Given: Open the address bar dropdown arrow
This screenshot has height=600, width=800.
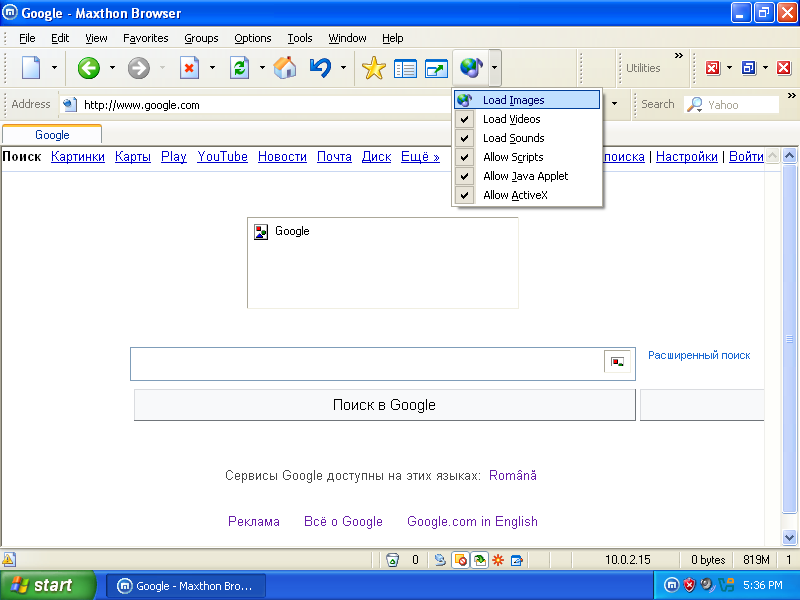Looking at the screenshot, I should [x=614, y=104].
